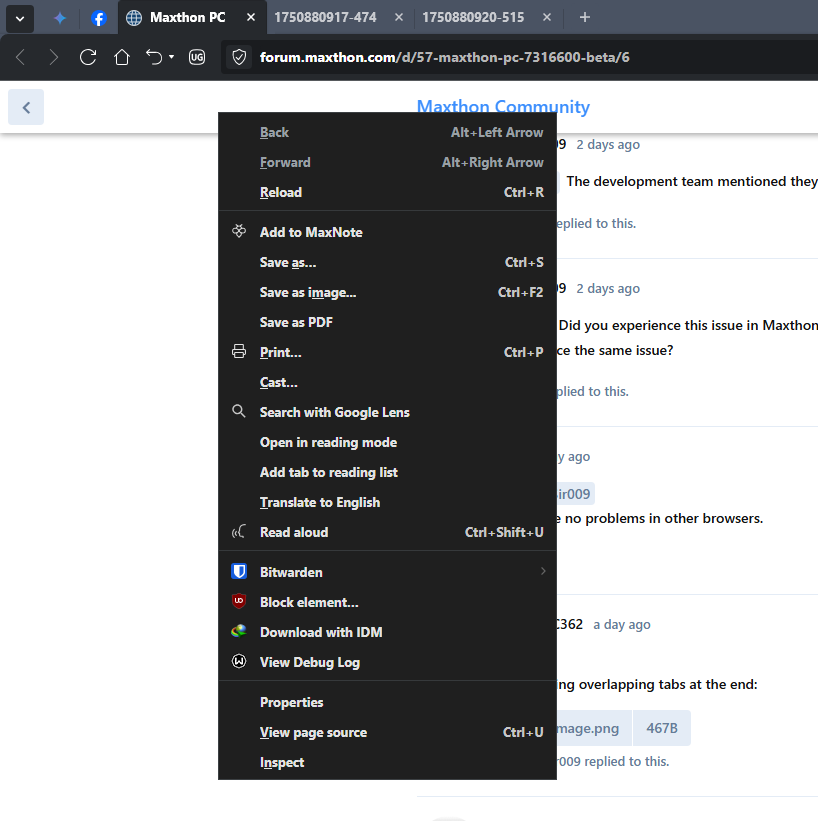Click the IDM download icon

(x=239, y=631)
